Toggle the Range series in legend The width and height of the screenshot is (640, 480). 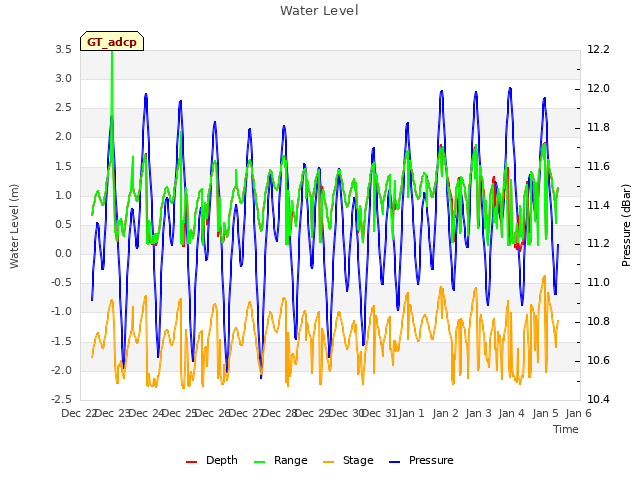pos(280,460)
